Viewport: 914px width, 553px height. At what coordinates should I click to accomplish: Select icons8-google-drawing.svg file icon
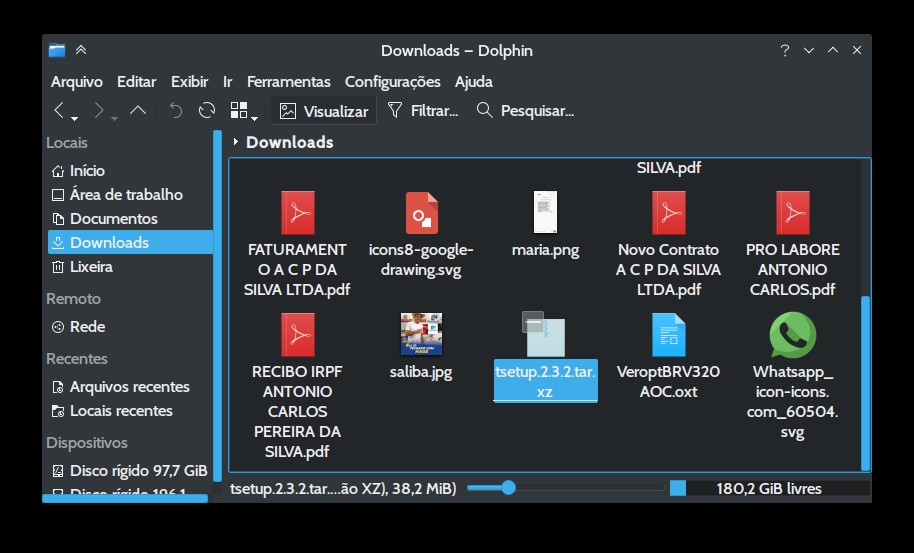tap(421, 213)
